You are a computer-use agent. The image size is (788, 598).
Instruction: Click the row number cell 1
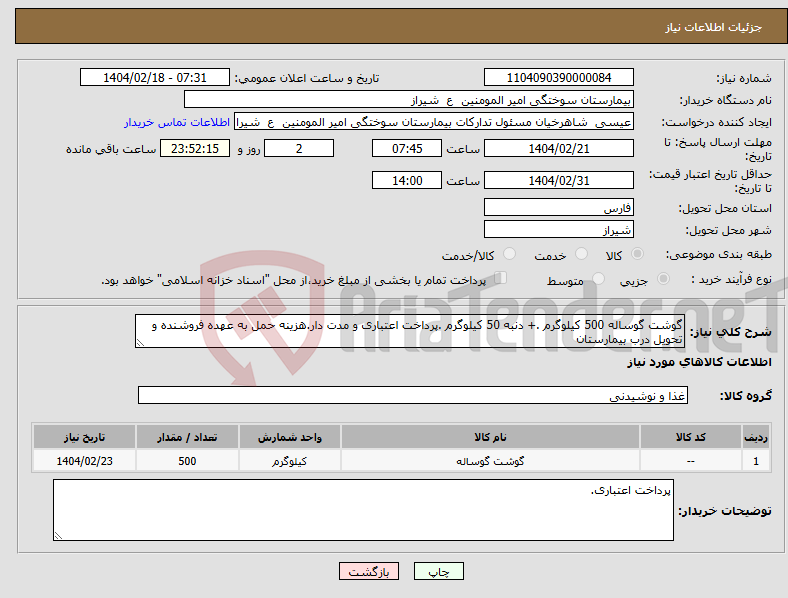click(x=756, y=461)
